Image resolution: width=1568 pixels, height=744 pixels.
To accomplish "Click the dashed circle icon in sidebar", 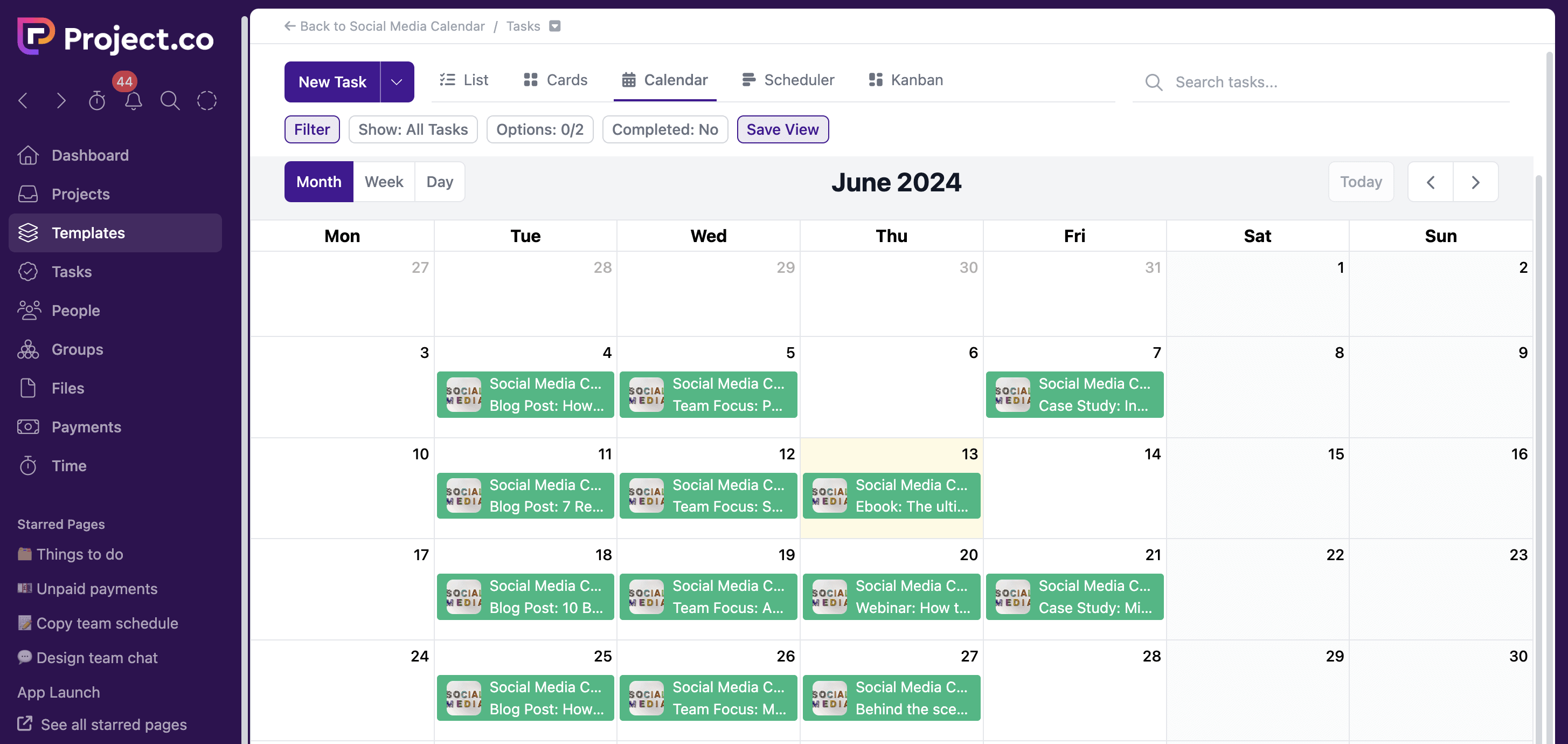I will (x=207, y=100).
